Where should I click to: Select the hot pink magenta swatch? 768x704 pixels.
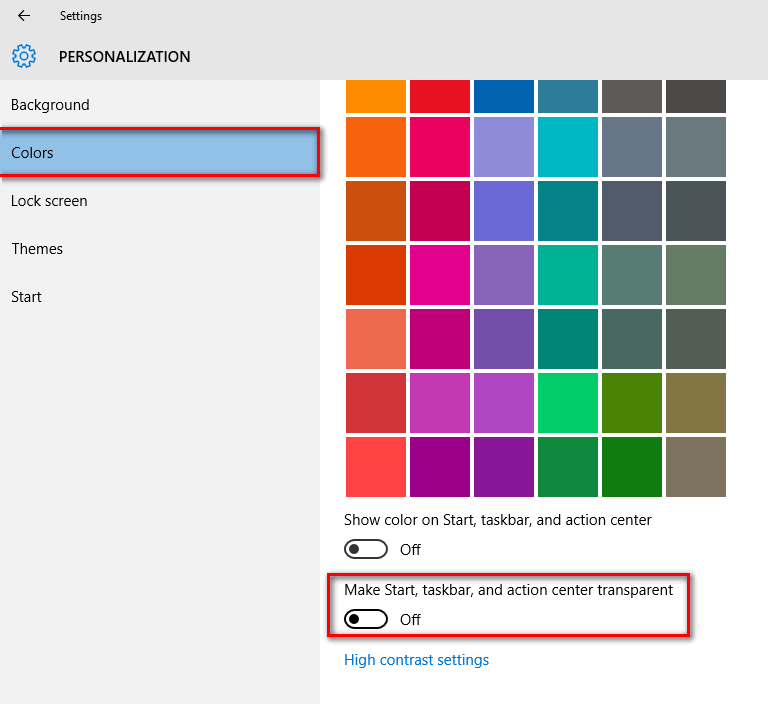[x=440, y=275]
